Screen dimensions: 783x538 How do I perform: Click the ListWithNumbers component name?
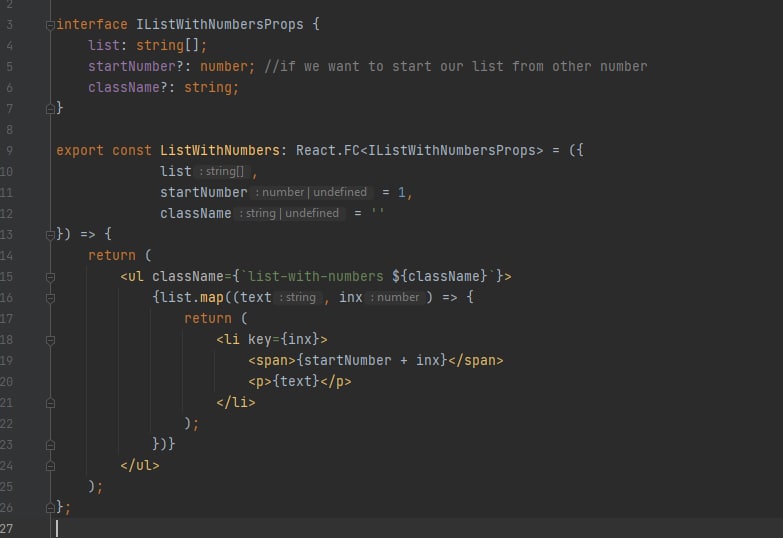click(x=220, y=150)
